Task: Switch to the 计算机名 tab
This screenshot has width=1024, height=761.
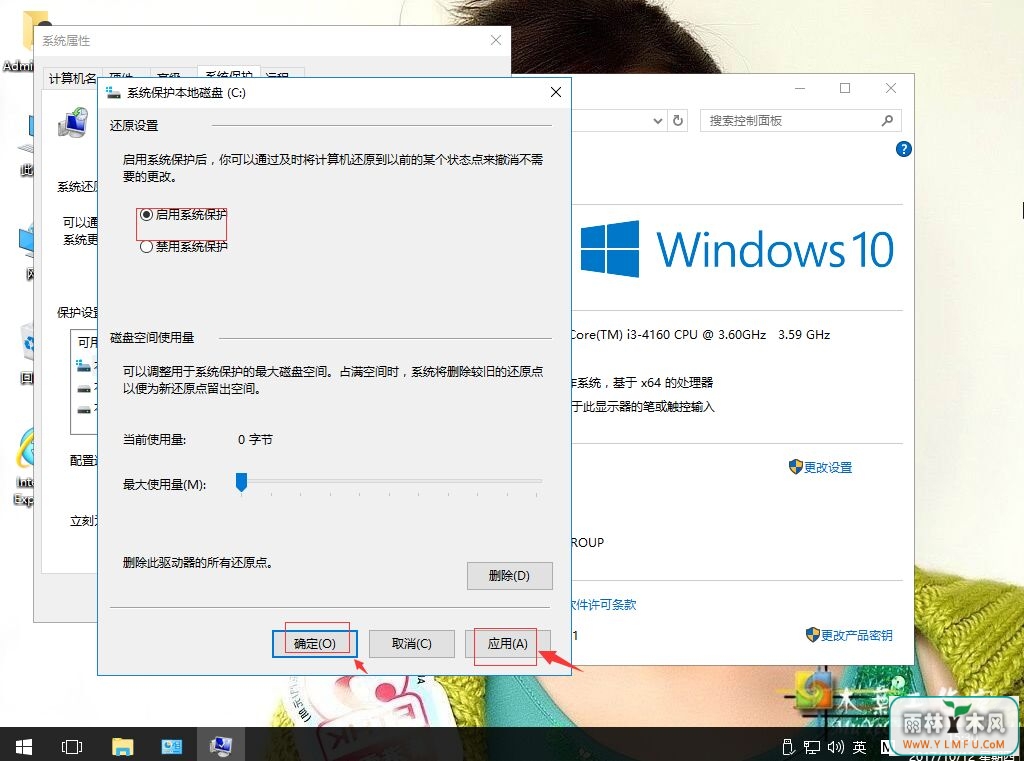Action: pyautogui.click(x=72, y=78)
